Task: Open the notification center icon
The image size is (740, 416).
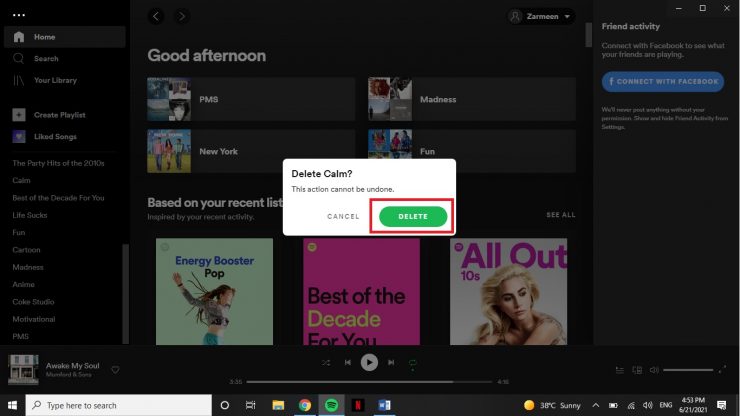Action: point(722,405)
